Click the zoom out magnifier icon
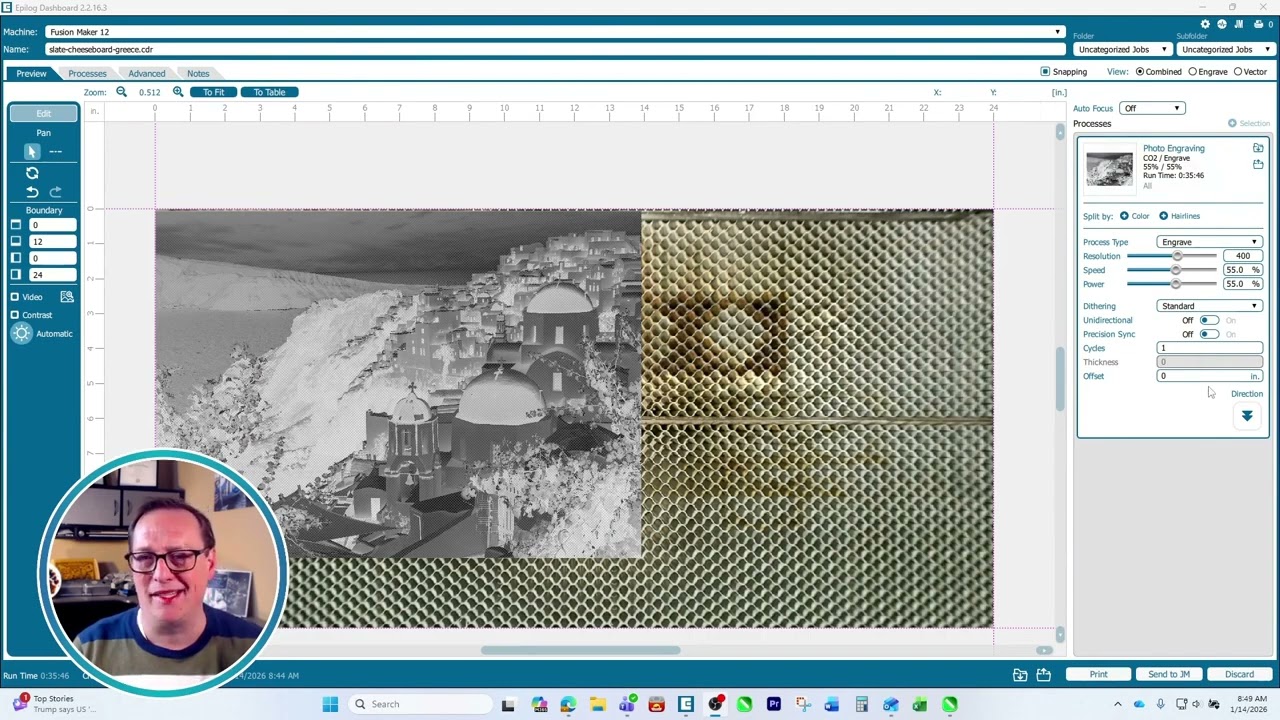The image size is (1280, 720). (121, 92)
